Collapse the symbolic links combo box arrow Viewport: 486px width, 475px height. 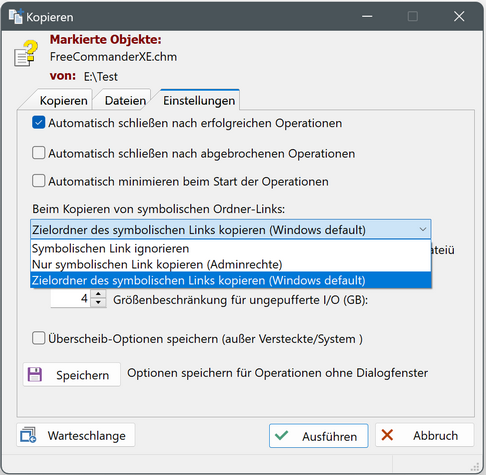point(423,229)
